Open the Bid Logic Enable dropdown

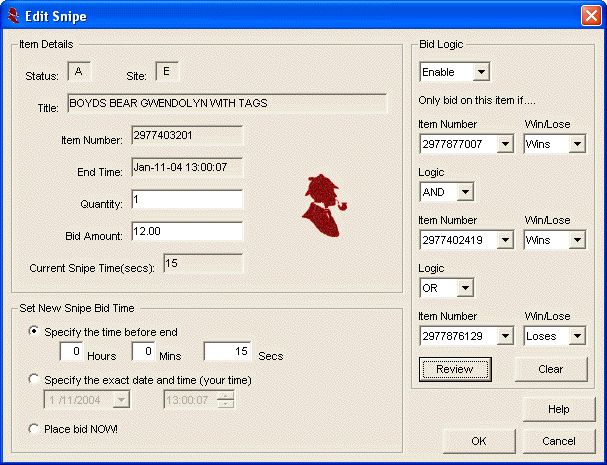[481, 72]
